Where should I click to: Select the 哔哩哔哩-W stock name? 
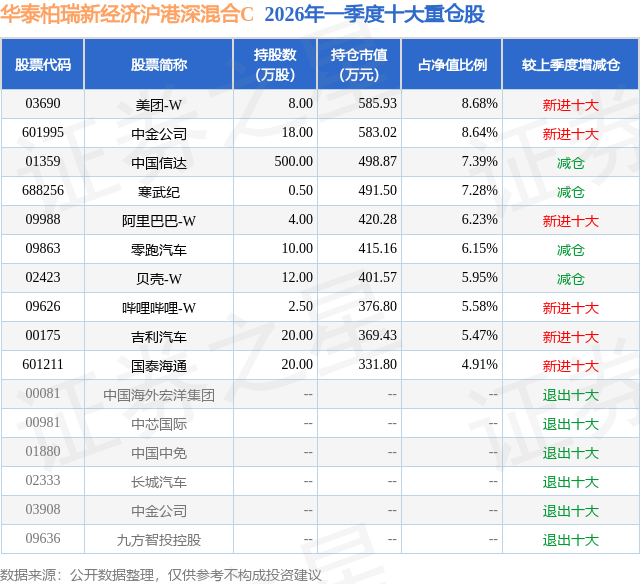159,308
